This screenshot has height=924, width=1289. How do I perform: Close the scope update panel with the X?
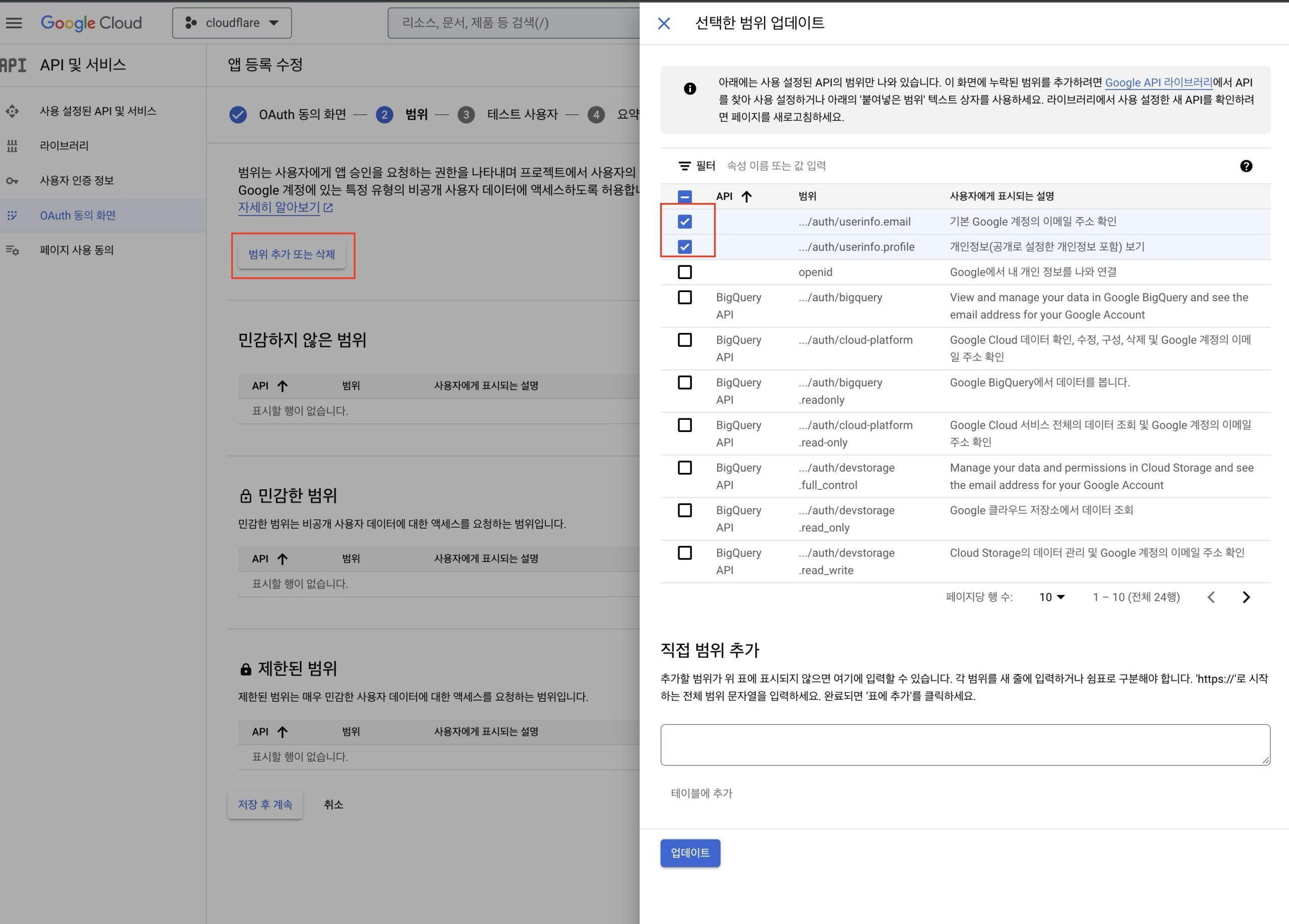point(664,23)
